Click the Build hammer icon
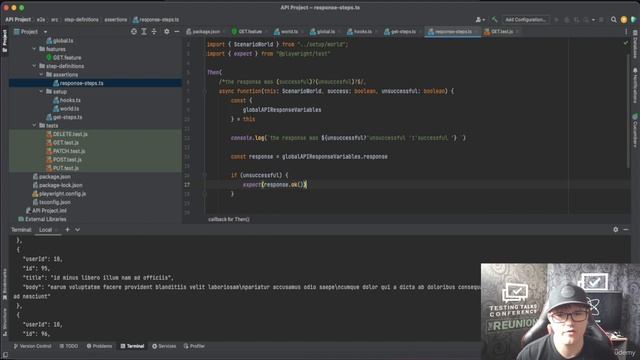 494,19
